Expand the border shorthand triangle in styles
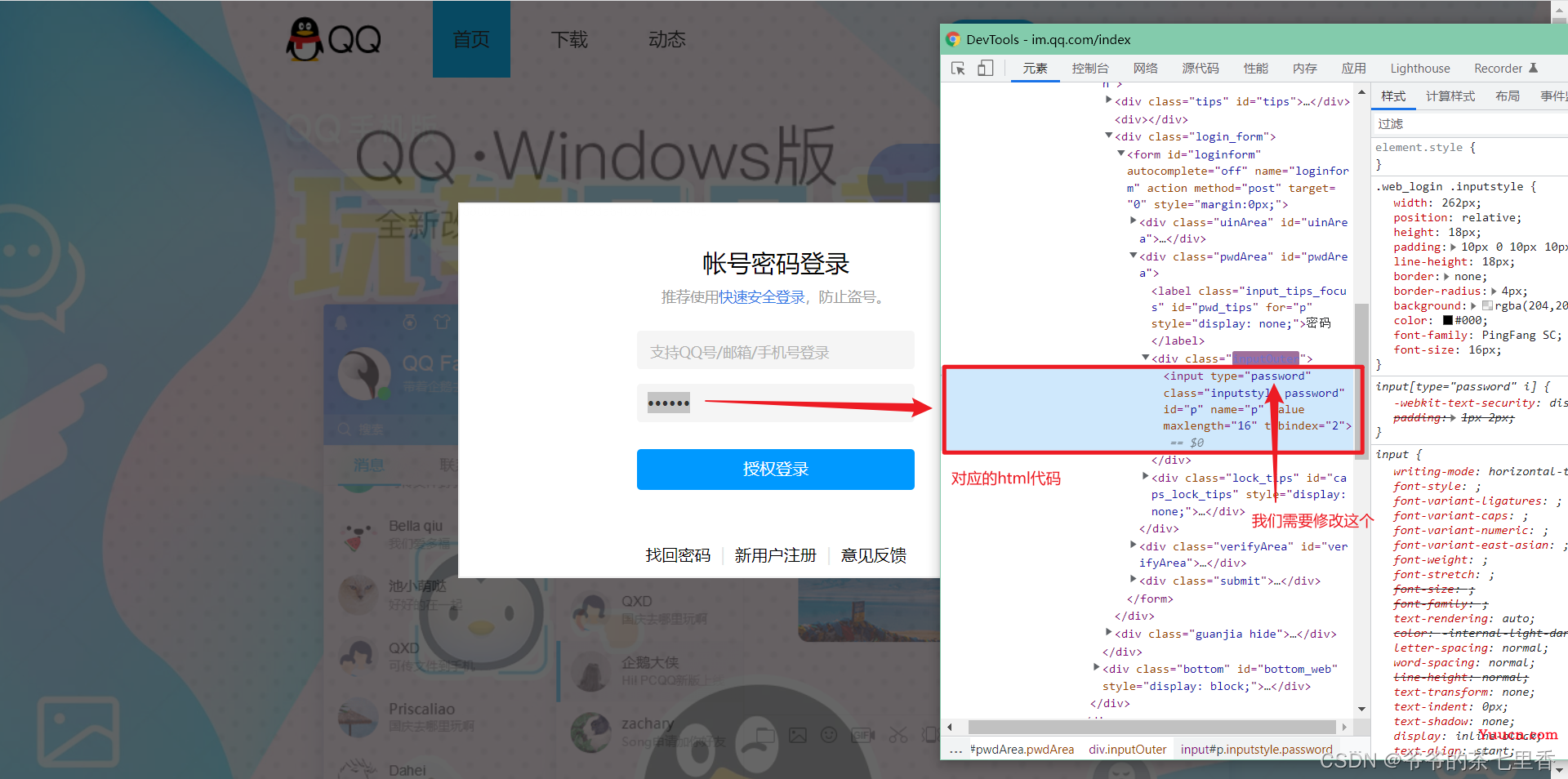Image resolution: width=1568 pixels, height=779 pixels. 1446,277
